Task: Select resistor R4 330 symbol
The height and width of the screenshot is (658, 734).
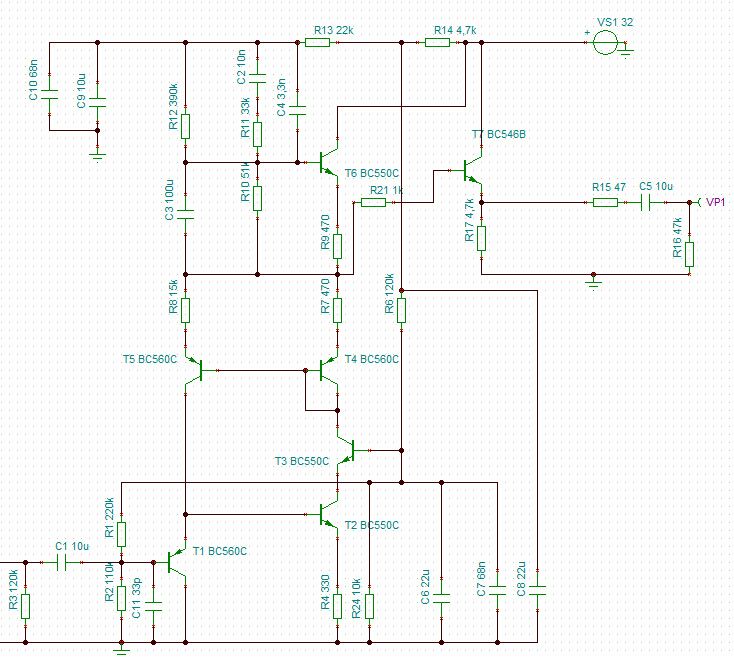Action: 337,607
